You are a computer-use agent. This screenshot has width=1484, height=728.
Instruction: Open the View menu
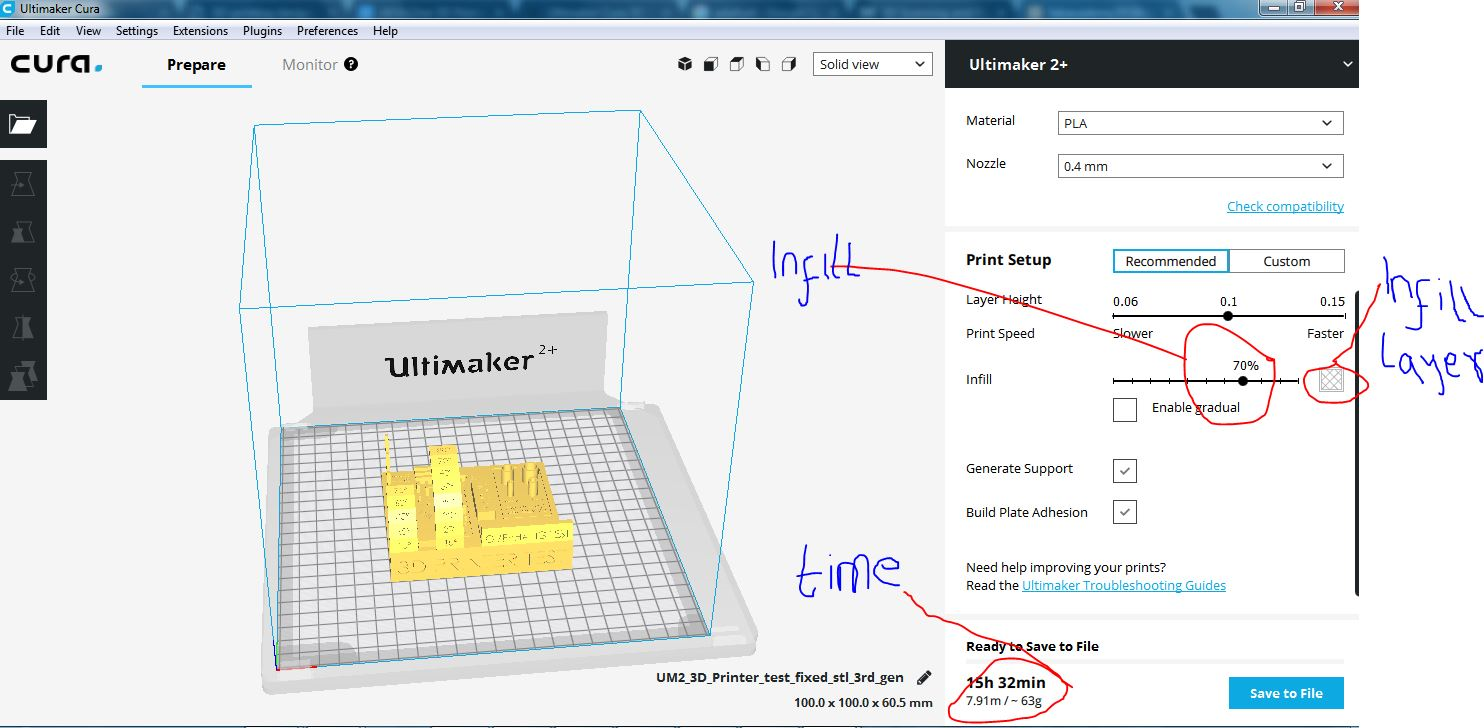[x=89, y=31]
